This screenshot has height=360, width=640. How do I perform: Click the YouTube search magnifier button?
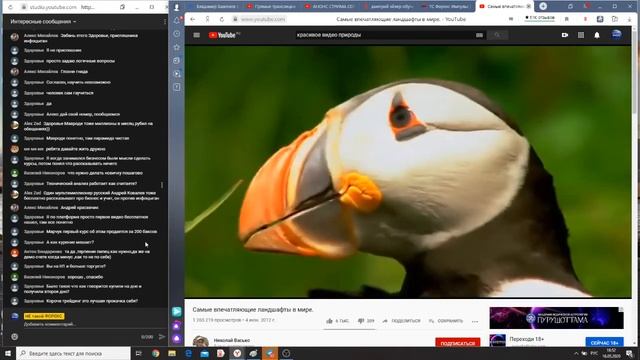[497, 35]
